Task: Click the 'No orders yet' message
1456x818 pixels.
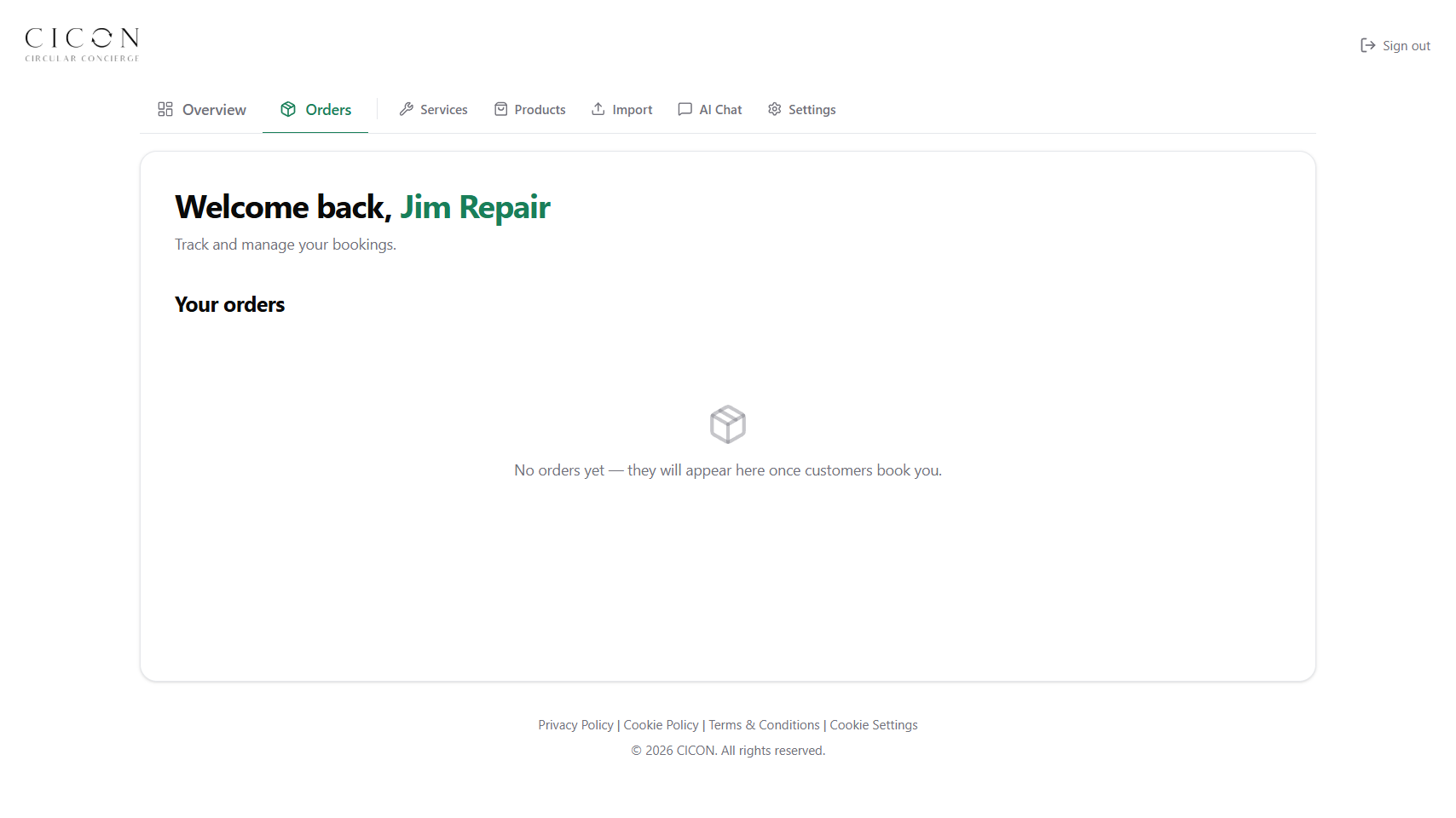Action: point(728,470)
